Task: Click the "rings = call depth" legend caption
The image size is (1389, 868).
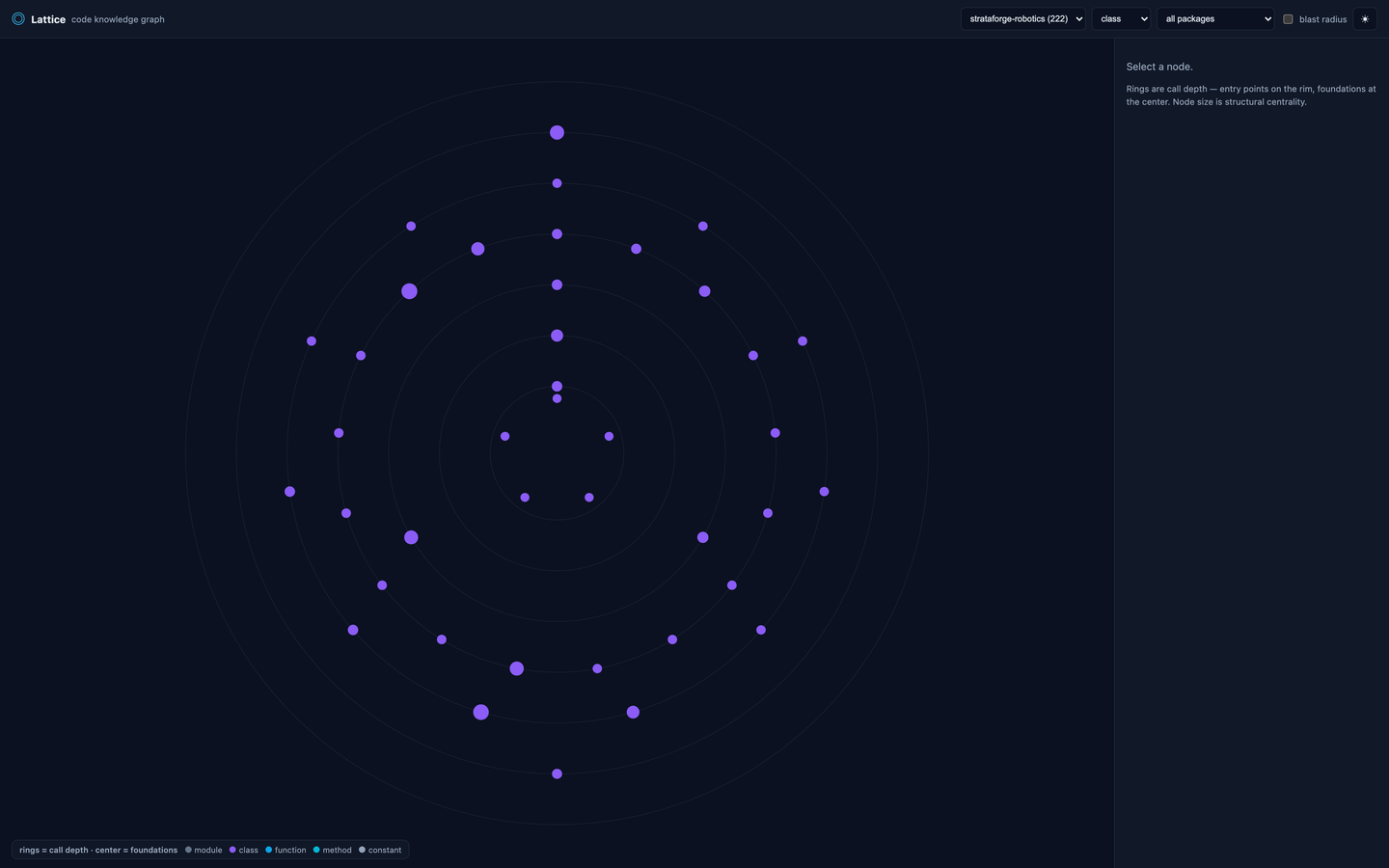Action: pyautogui.click(x=98, y=850)
